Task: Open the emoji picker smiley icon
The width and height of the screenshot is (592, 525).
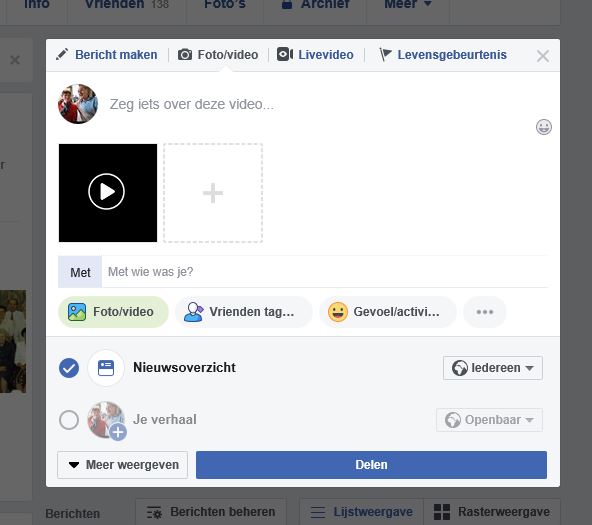Action: tap(544, 127)
